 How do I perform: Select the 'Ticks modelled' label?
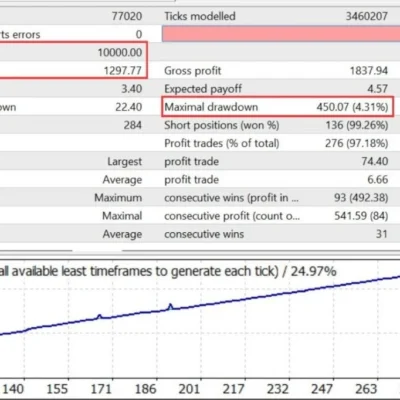(200, 16)
